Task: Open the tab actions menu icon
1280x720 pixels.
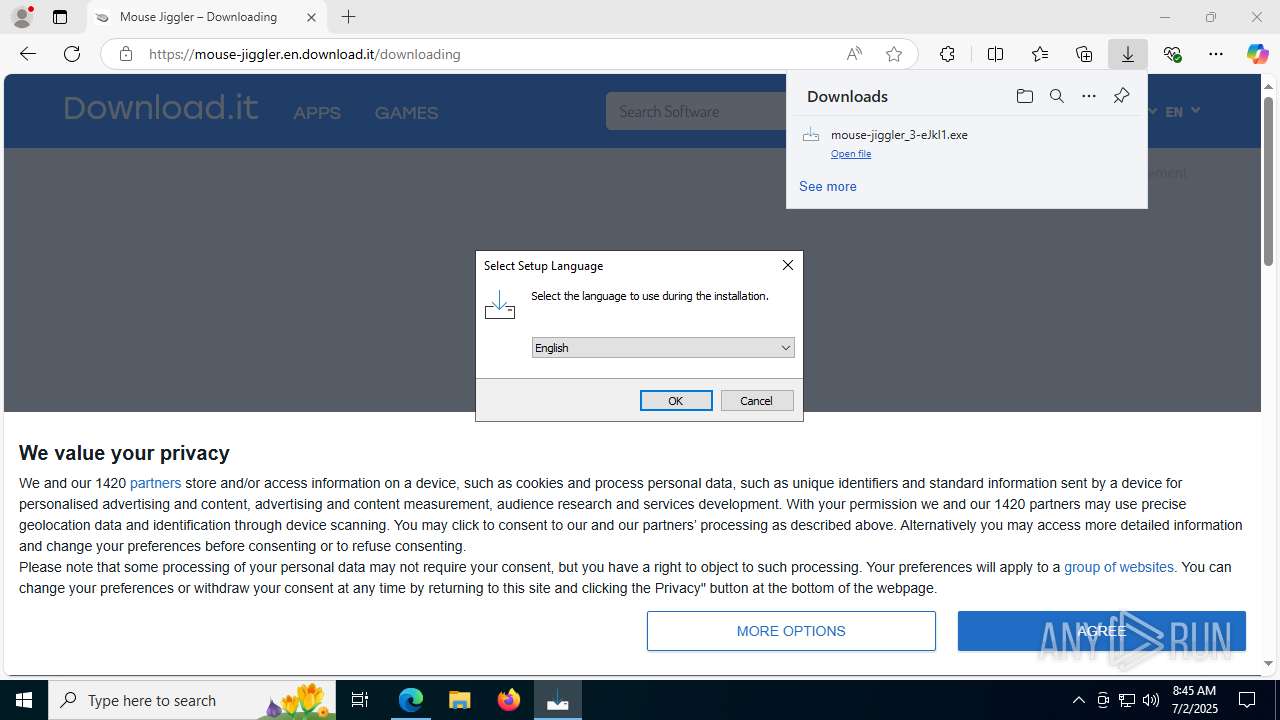Action: (60, 17)
